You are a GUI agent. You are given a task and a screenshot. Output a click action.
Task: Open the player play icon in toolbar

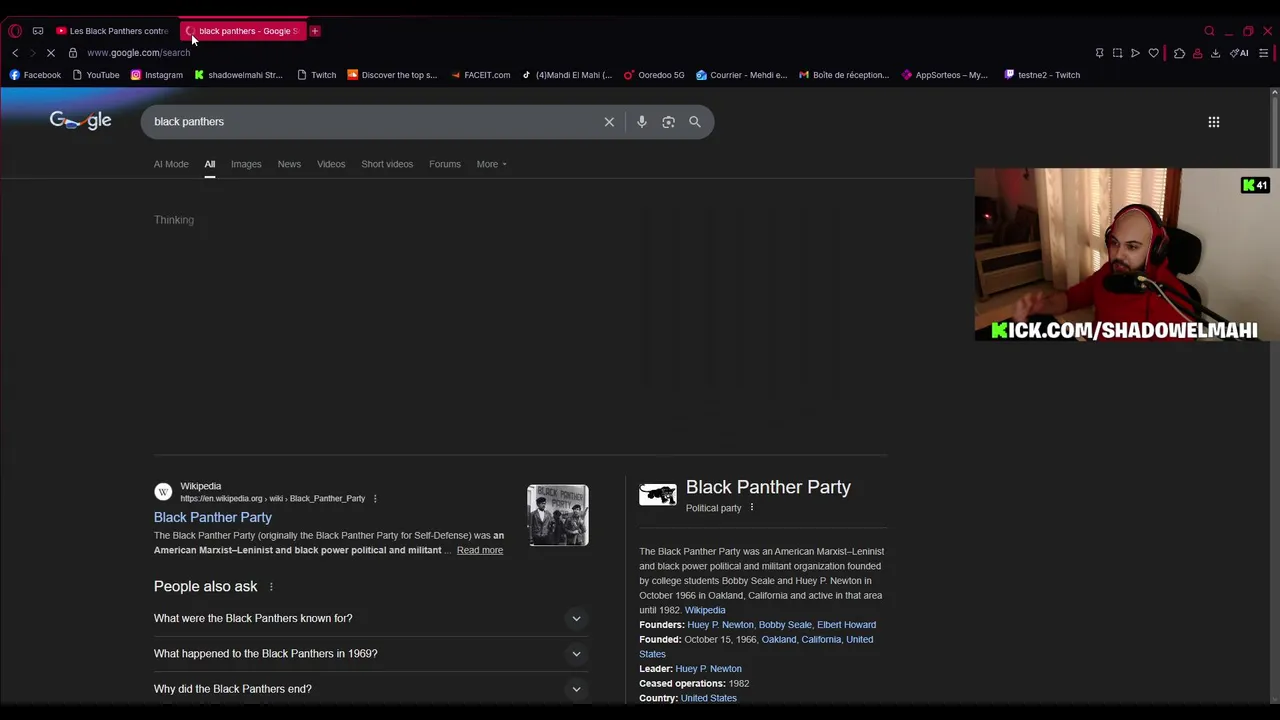point(1135,53)
